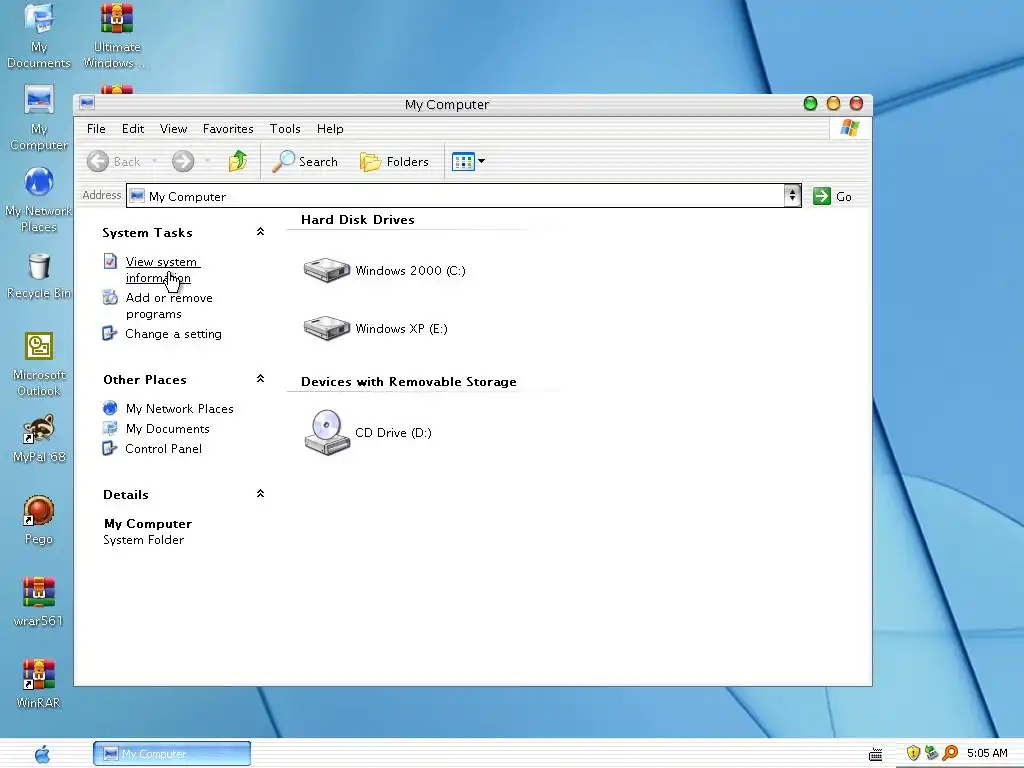The height and width of the screenshot is (768, 1024).
Task: Go up one folder level
Action: click(238, 161)
